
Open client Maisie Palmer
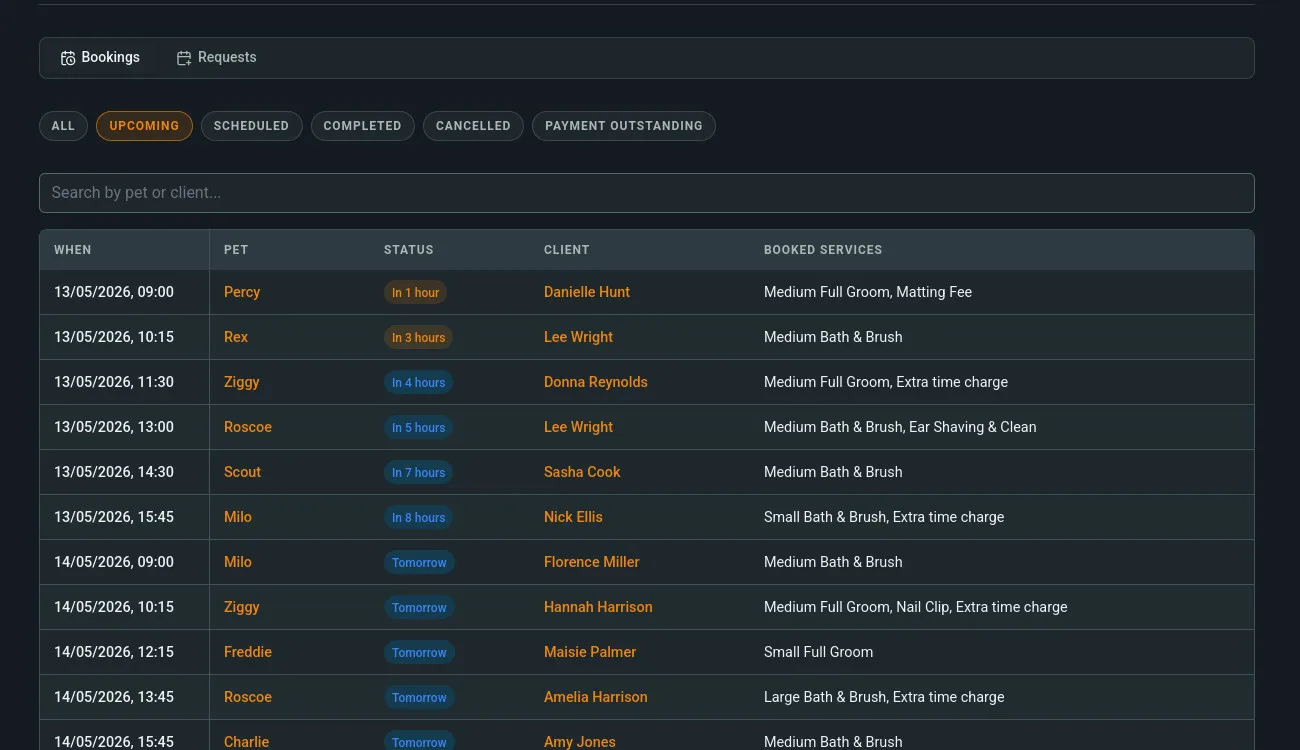(590, 652)
